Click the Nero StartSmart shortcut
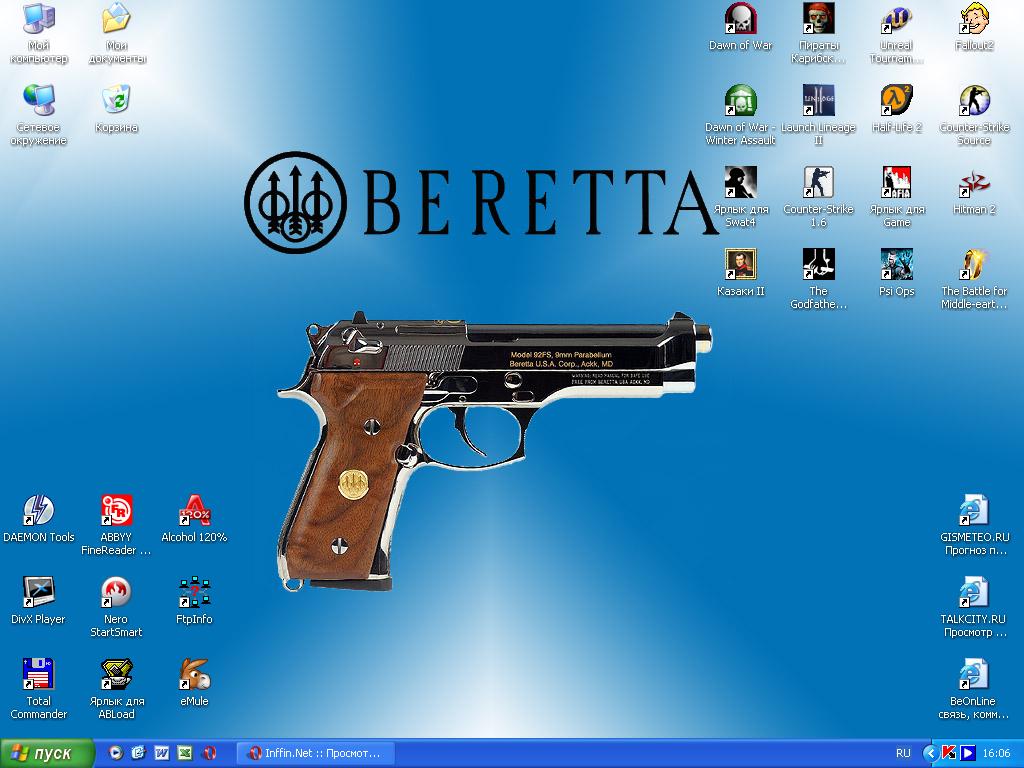The width and height of the screenshot is (1024, 768). [116, 593]
